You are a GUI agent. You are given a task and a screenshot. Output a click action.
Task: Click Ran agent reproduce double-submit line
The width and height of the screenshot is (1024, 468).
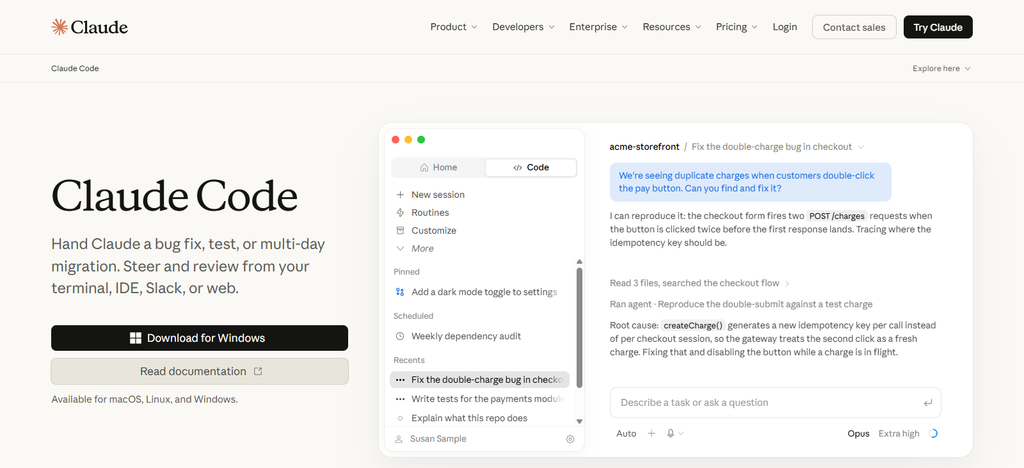pyautogui.click(x=741, y=304)
